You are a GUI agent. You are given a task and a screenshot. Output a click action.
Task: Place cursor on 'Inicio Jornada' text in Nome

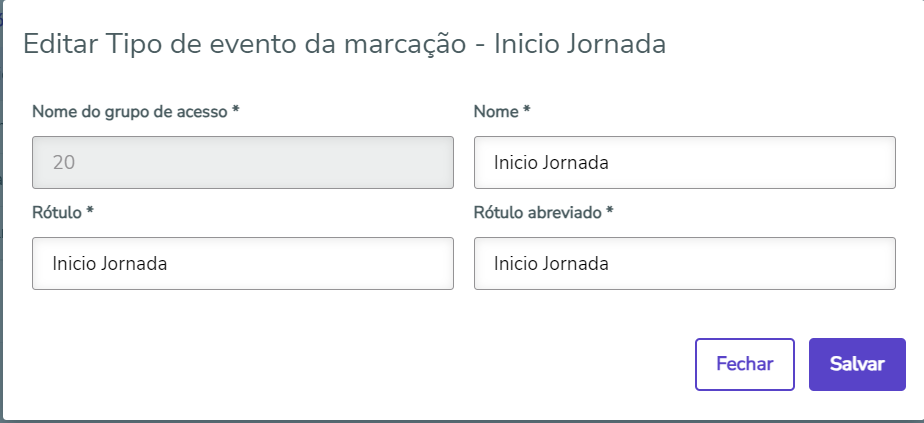(551, 162)
